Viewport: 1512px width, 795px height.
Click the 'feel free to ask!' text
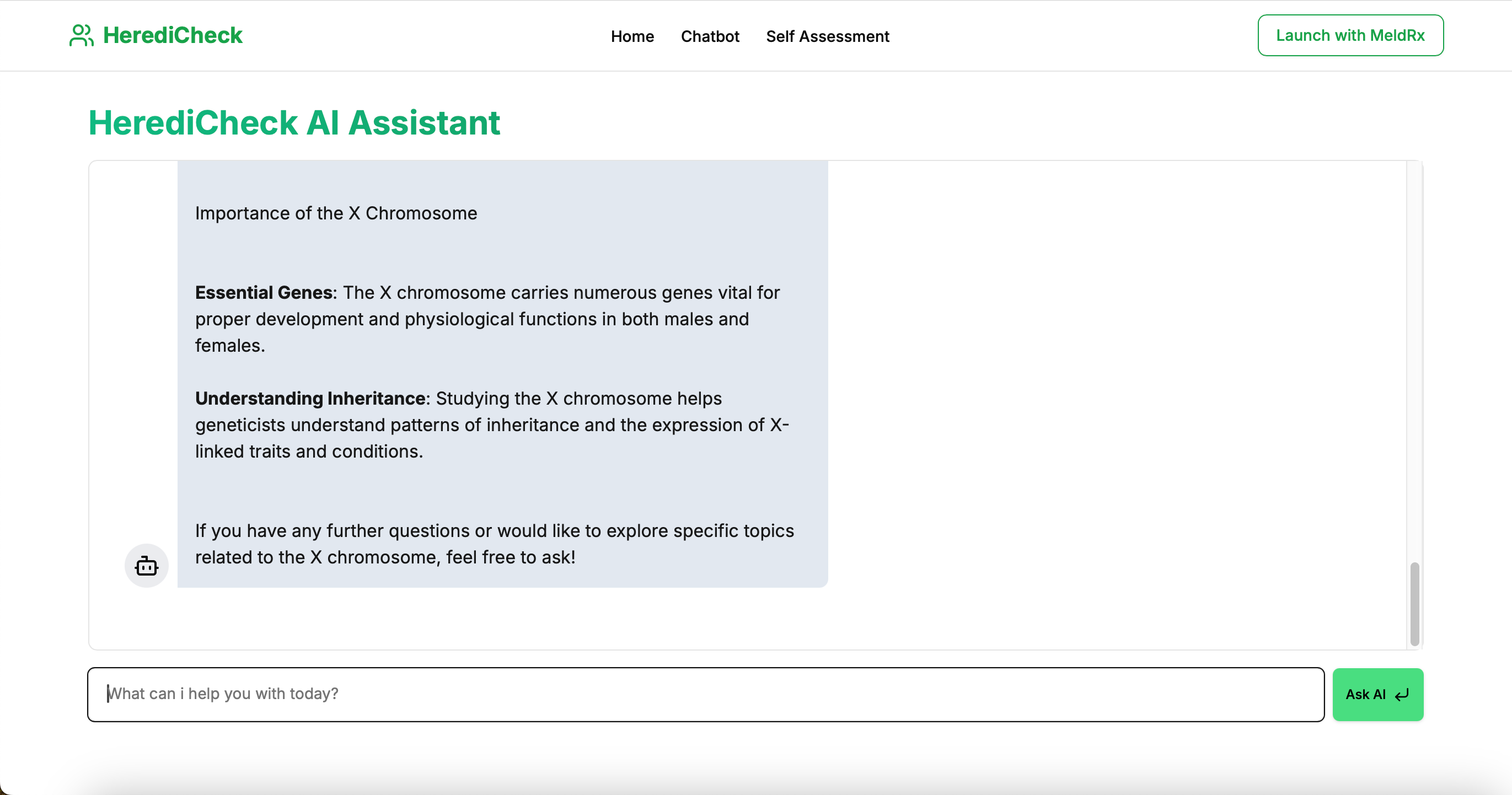tap(511, 557)
